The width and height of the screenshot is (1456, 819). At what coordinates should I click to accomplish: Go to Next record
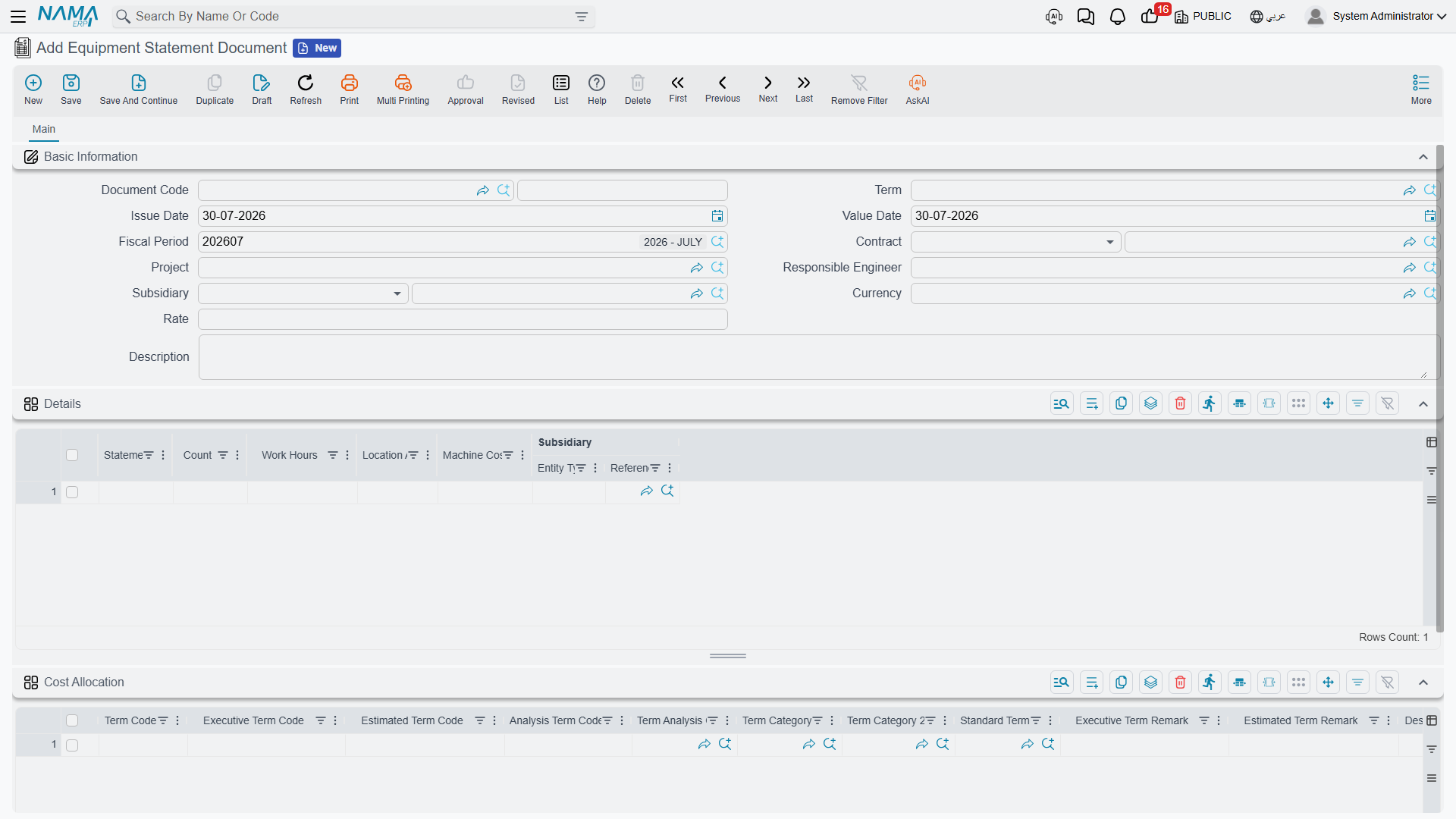[768, 89]
